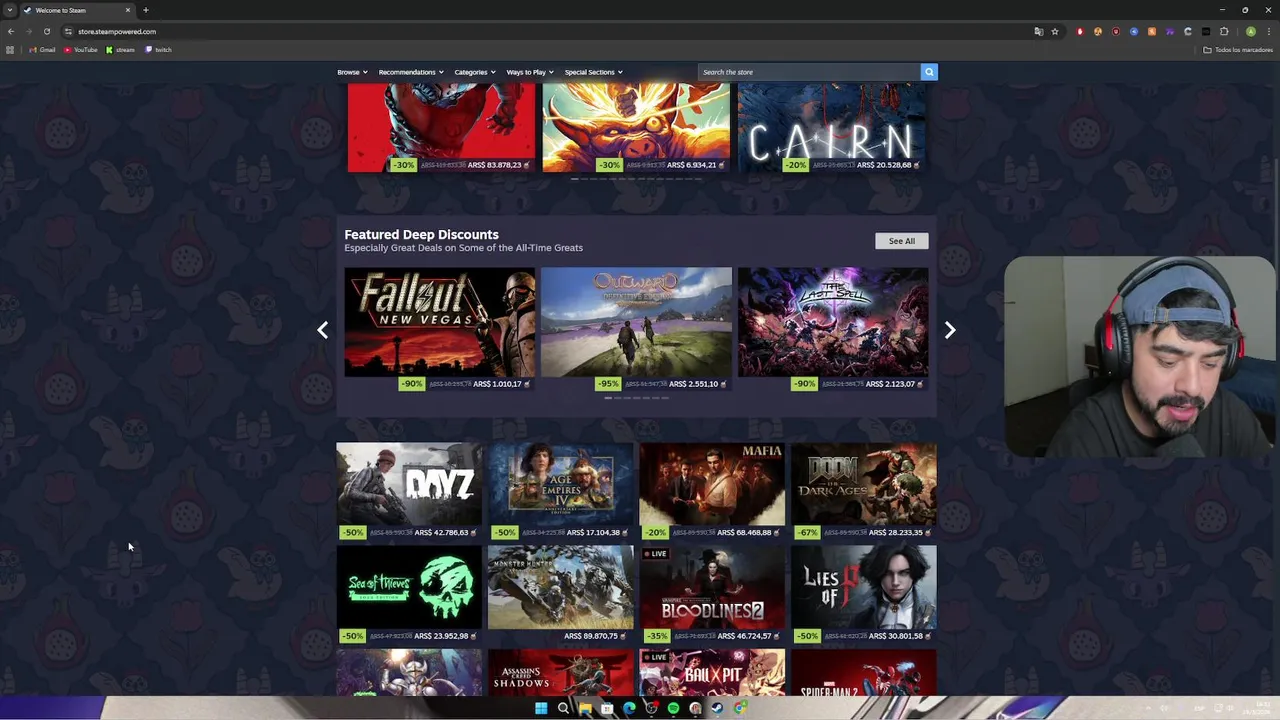Open the Windows Start menu

tap(541, 708)
